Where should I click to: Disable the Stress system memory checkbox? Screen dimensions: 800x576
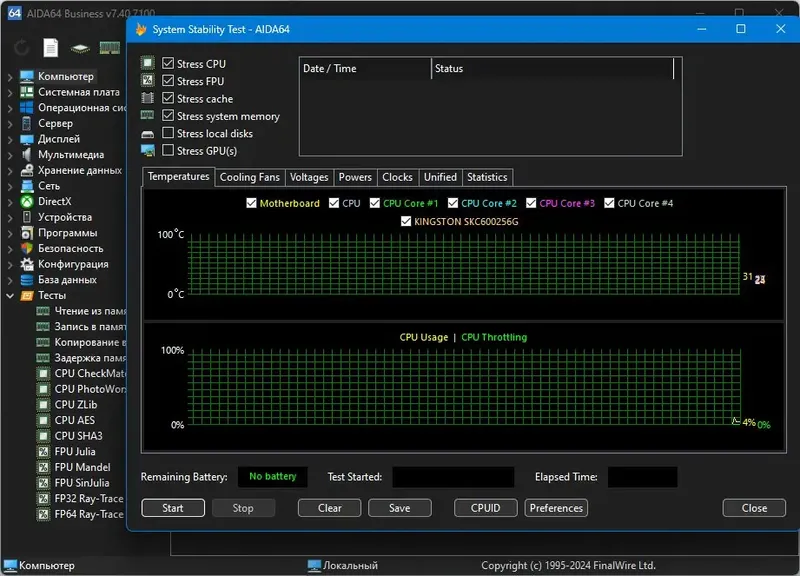pos(166,116)
